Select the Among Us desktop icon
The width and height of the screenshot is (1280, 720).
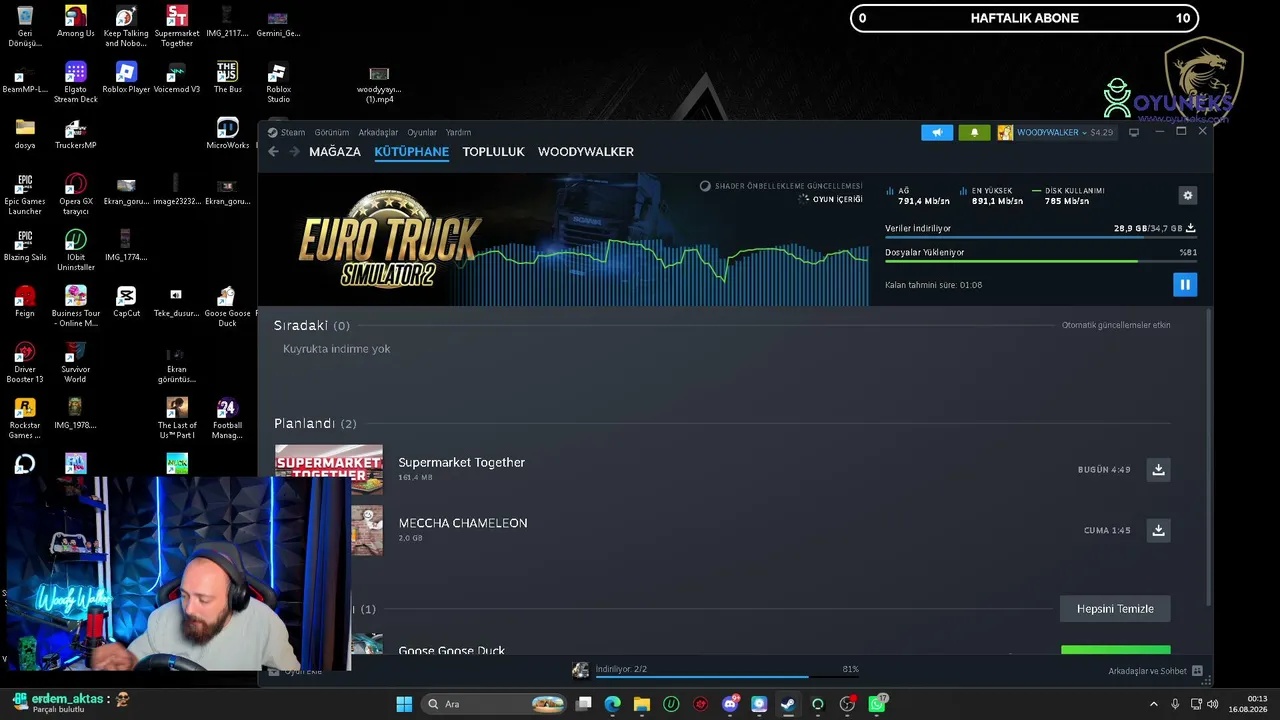tap(76, 22)
